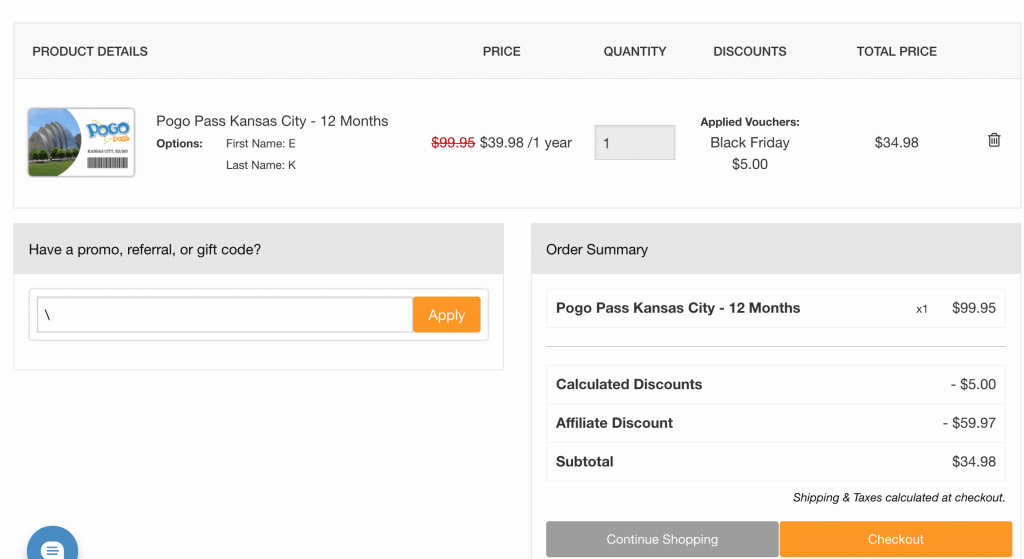Click the Shipping & Taxes note

point(899,498)
